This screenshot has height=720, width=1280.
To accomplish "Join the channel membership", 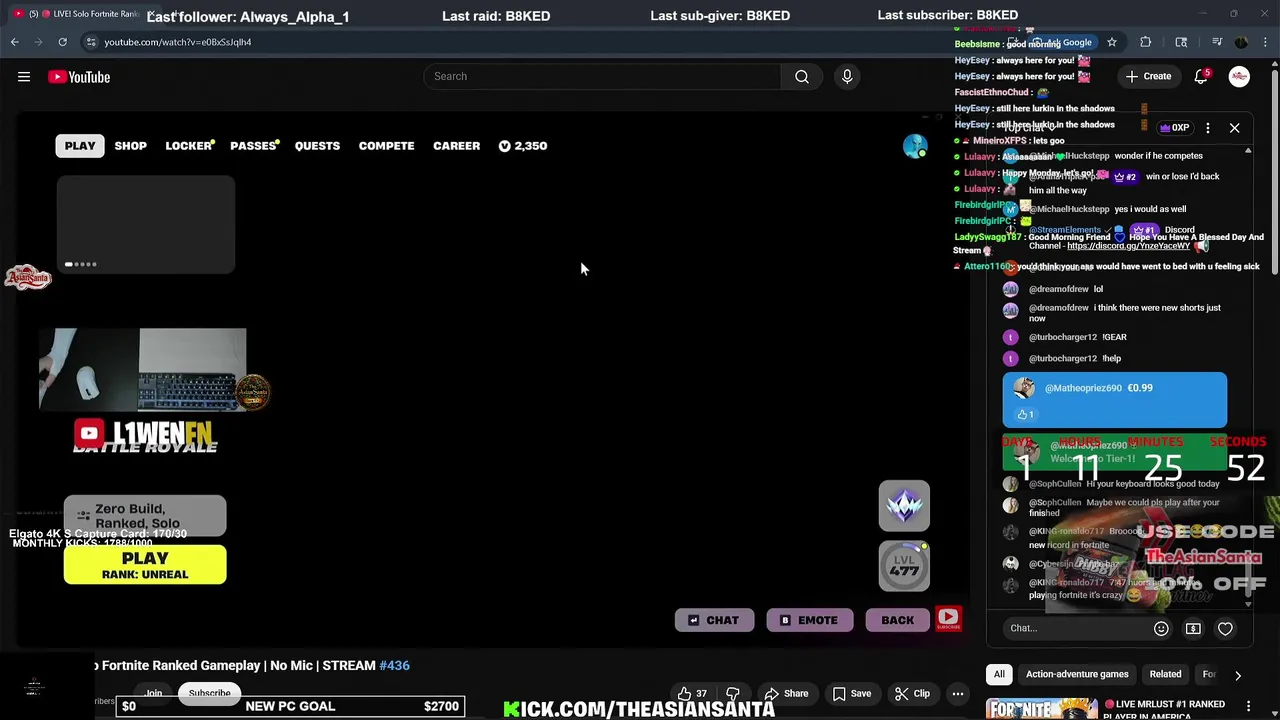I will coord(153,693).
